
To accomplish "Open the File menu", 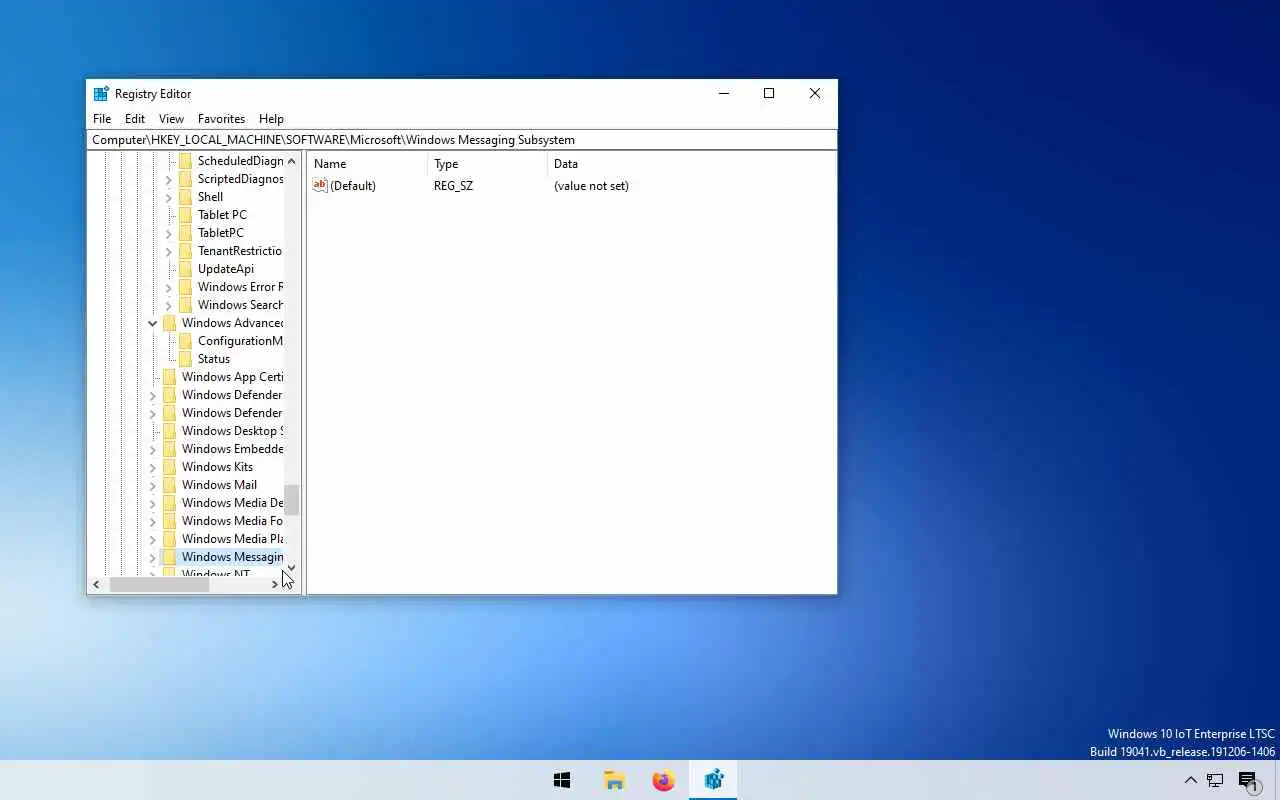I will [x=102, y=118].
